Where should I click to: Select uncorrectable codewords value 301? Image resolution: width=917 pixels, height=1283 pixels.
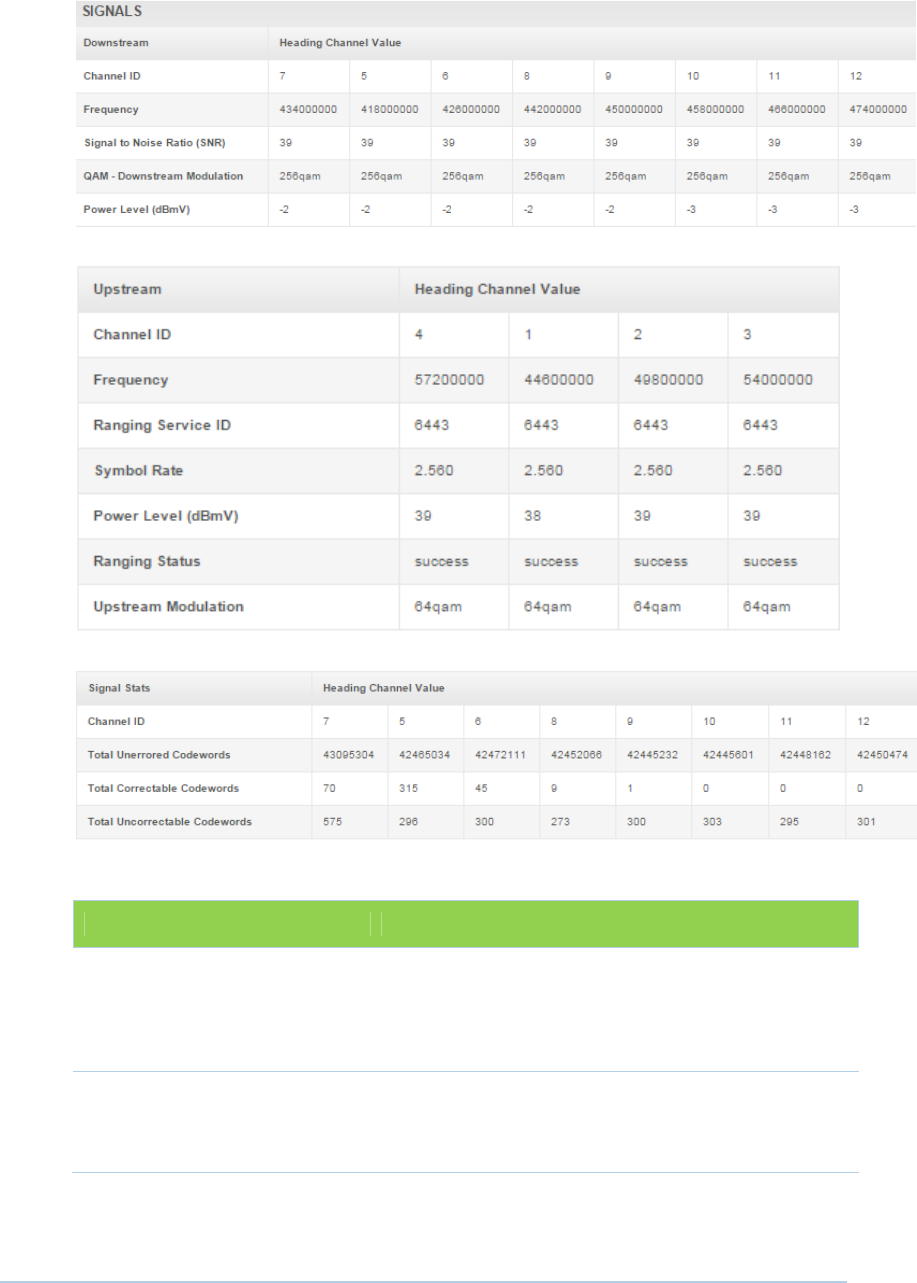pyautogui.click(x=866, y=821)
